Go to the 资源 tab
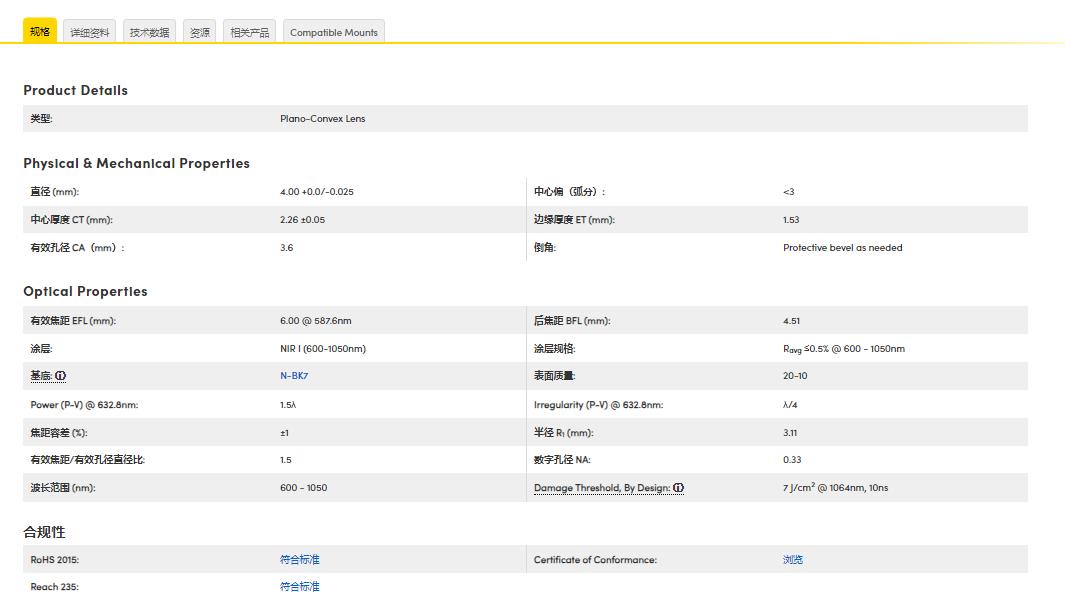 point(200,32)
